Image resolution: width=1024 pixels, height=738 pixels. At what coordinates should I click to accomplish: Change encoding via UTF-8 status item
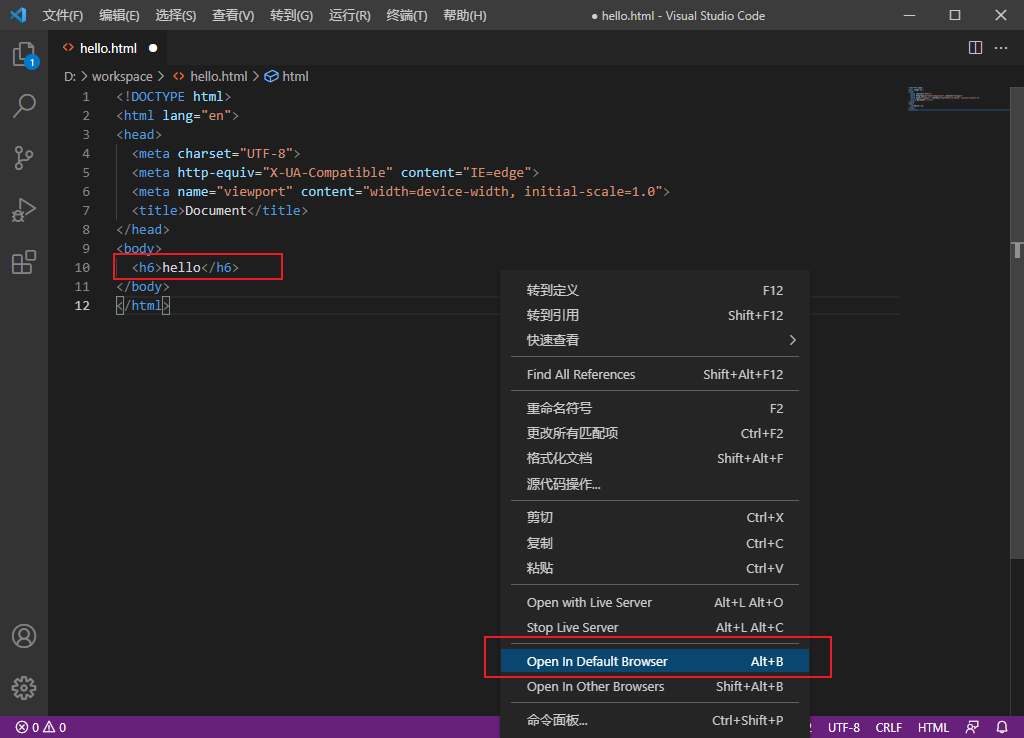click(844, 727)
